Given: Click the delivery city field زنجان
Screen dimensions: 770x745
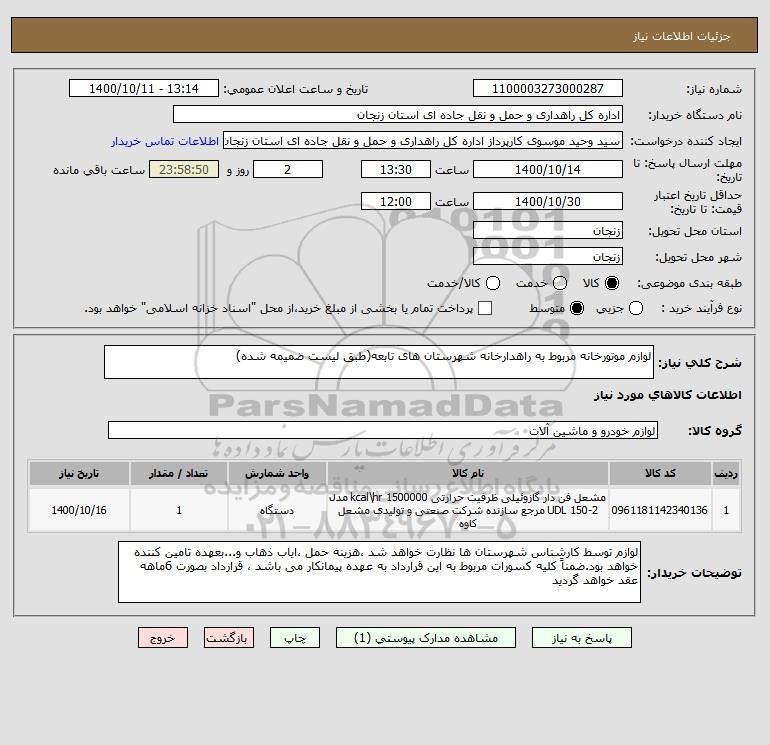Looking at the screenshot, I should click(x=548, y=256).
